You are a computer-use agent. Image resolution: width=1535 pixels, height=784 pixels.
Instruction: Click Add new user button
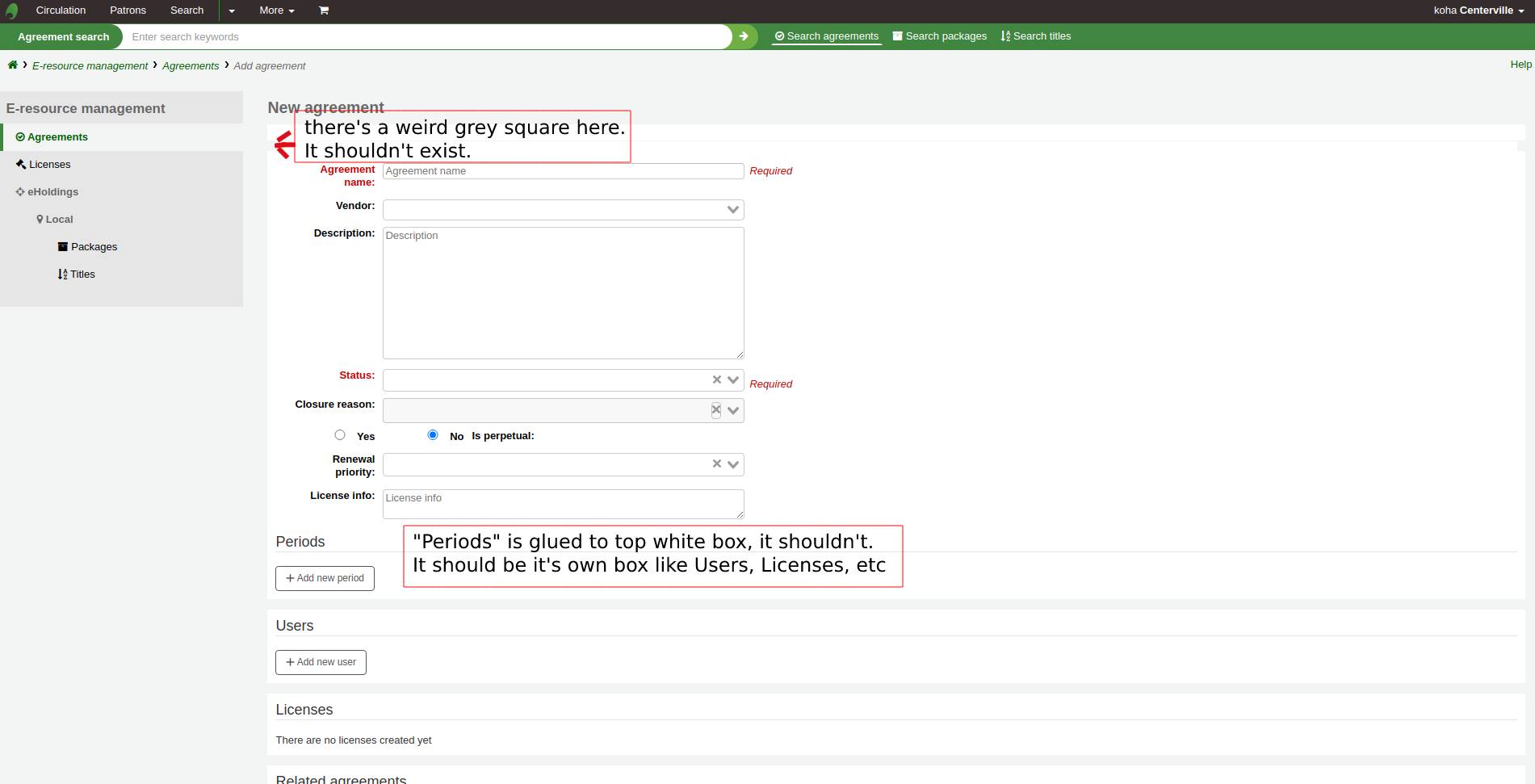point(321,662)
